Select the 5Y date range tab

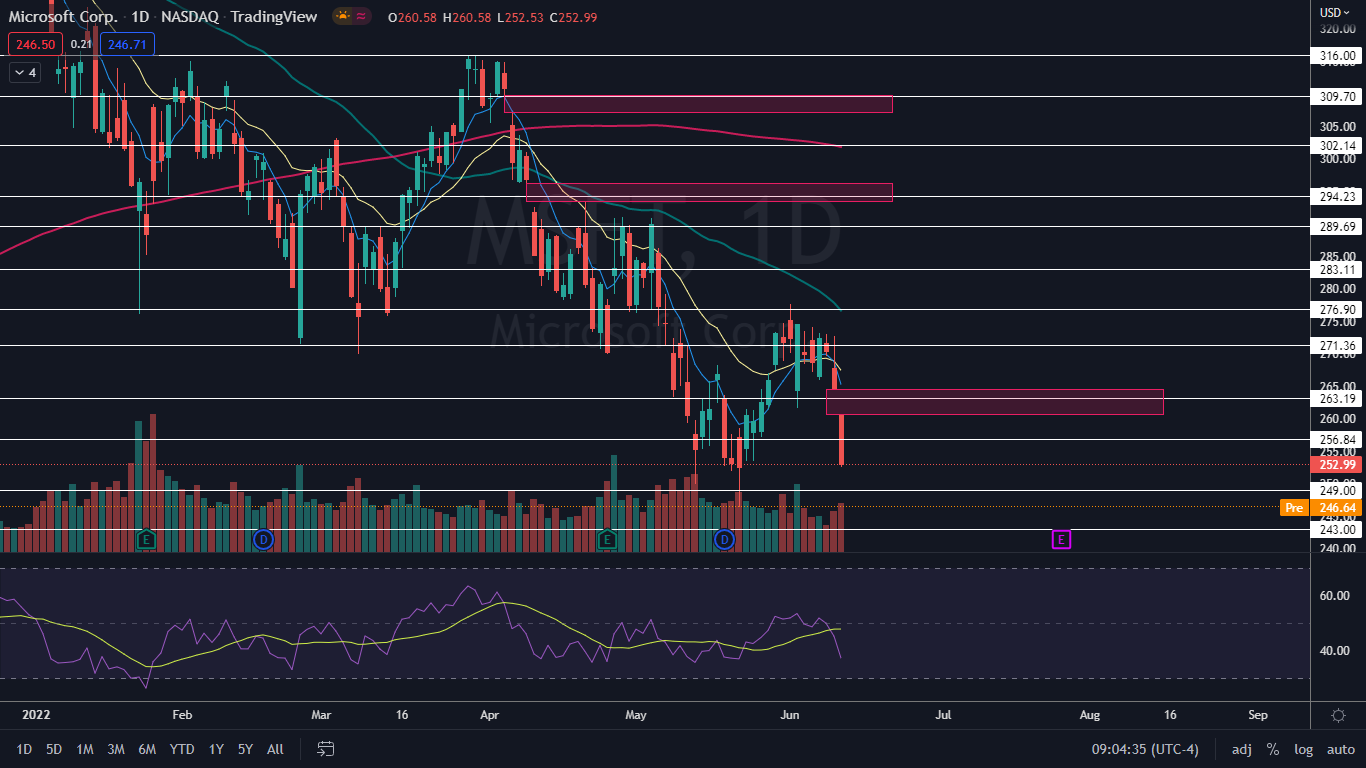246,749
